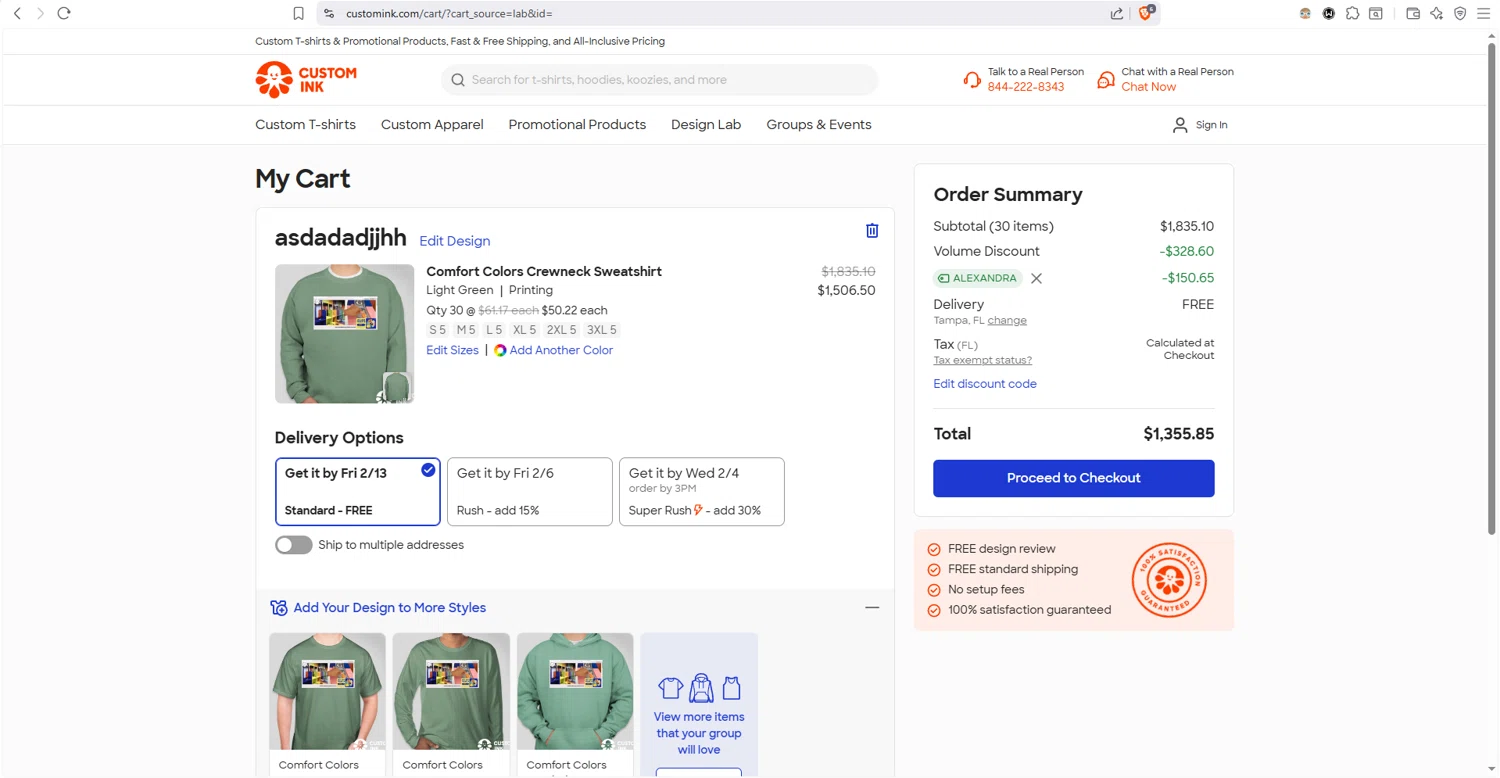
Task: Remove the ALEXANDRA discount code
Action: coord(1037,279)
